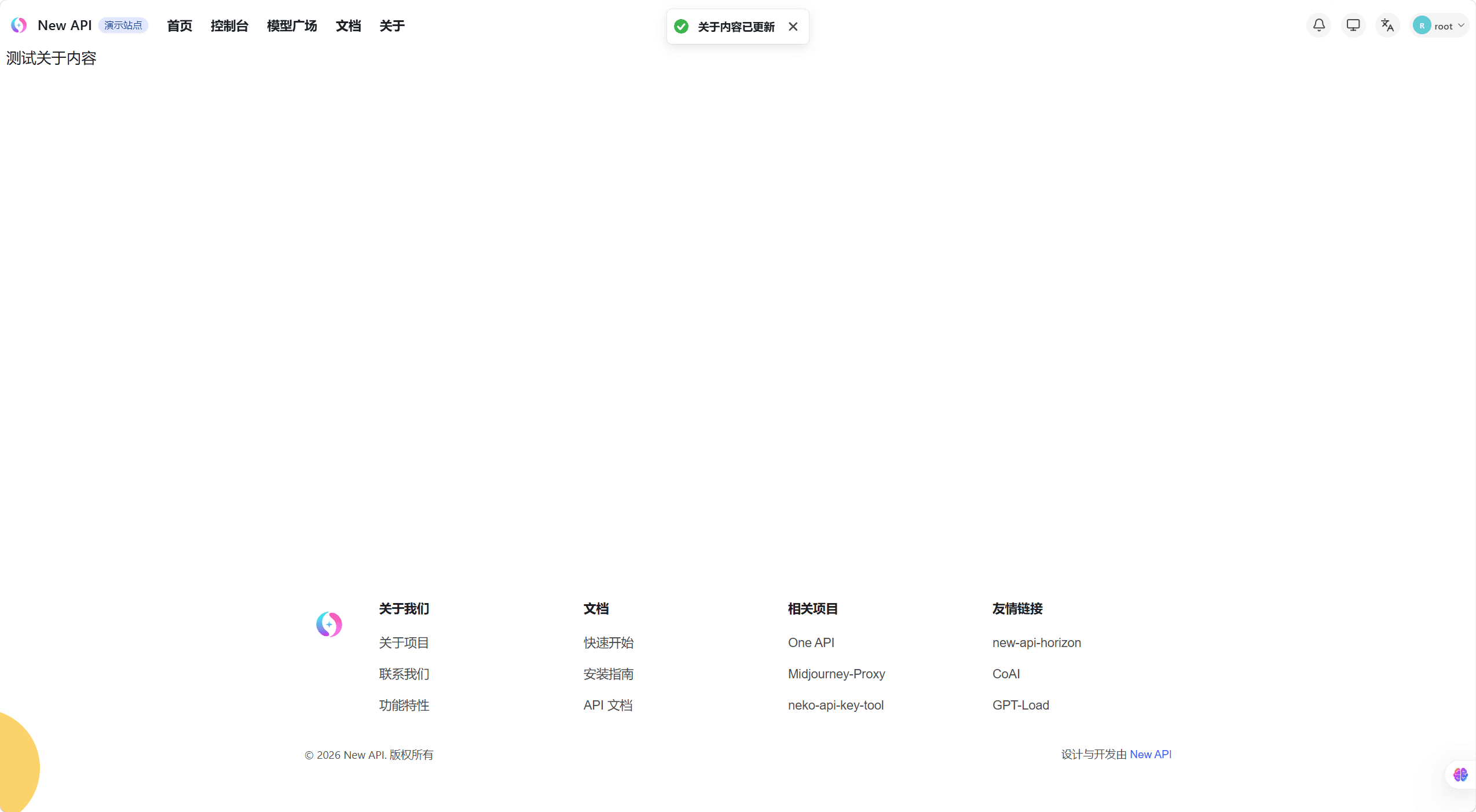Click the 关于项目 footer link
The height and width of the screenshot is (812, 1476).
404,642
